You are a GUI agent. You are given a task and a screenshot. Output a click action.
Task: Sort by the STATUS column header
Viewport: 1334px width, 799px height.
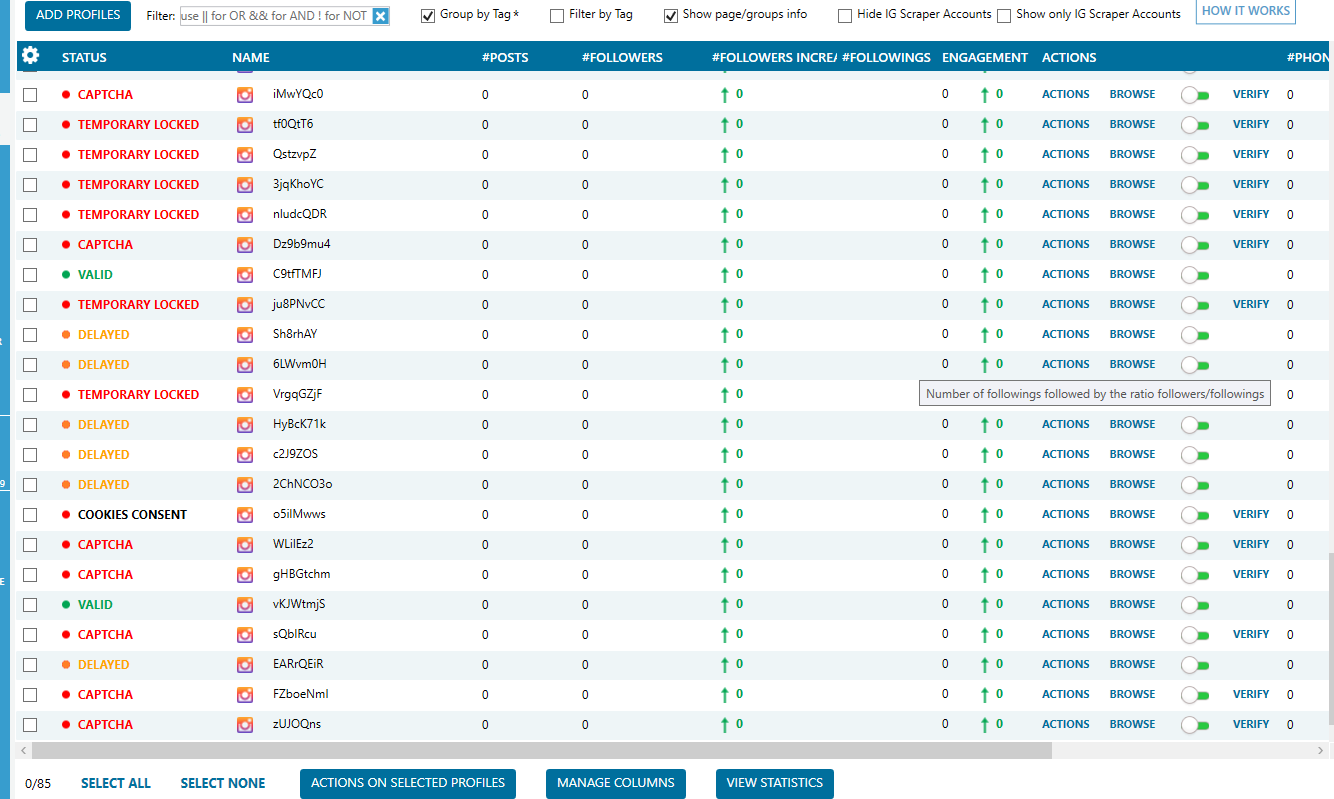click(84, 57)
